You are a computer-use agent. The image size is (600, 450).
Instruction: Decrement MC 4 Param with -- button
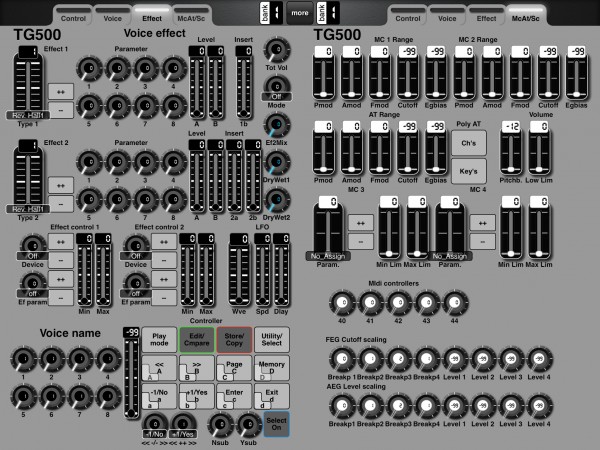point(483,241)
